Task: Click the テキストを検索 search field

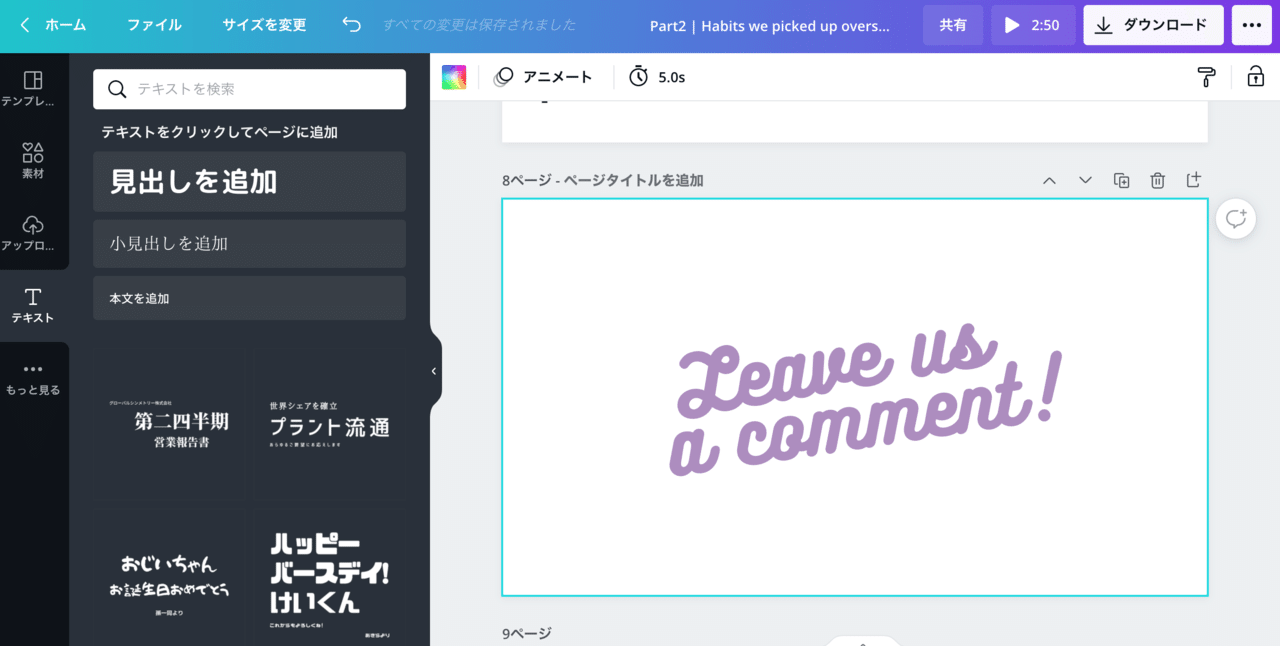Action: click(249, 89)
